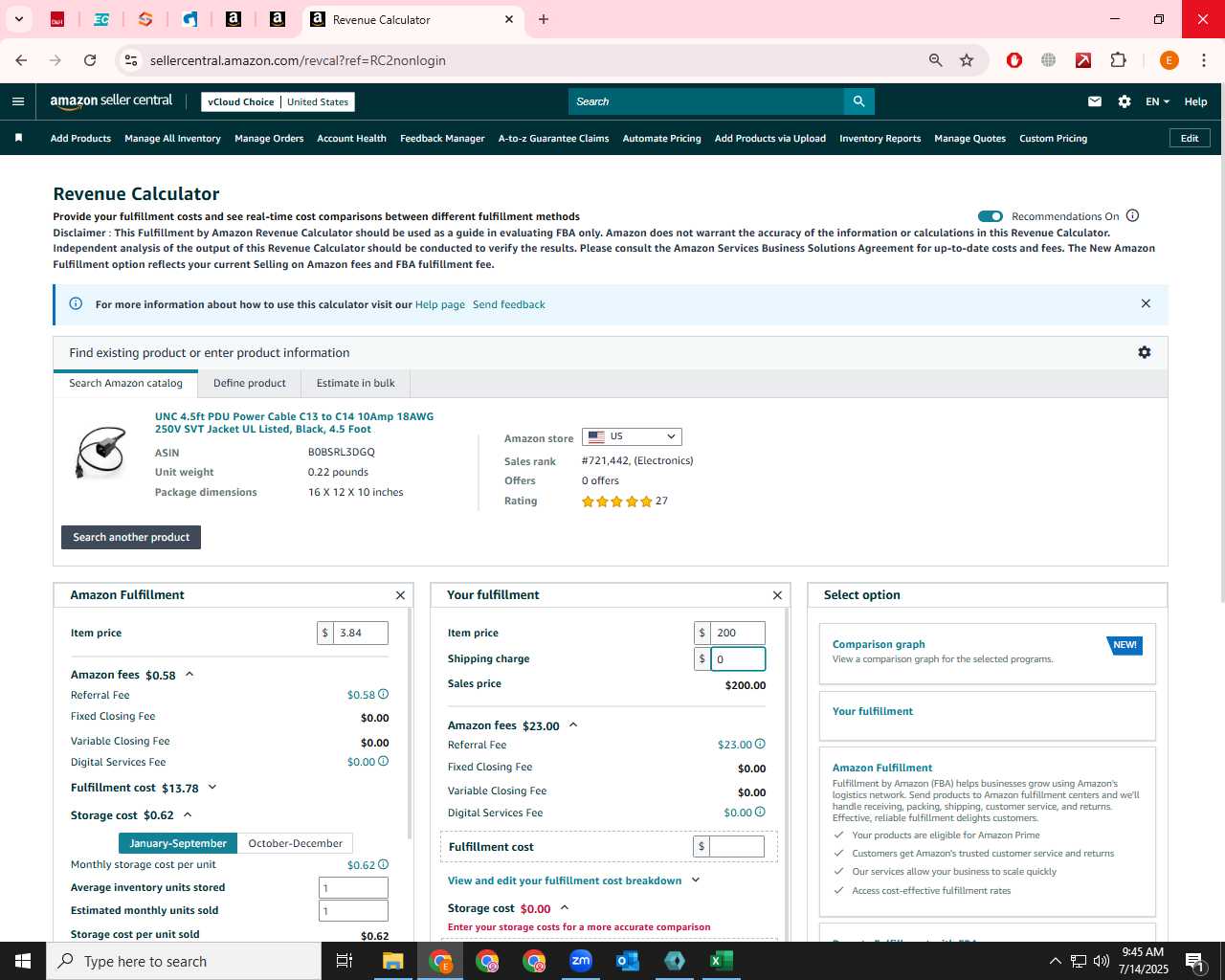
Task: Open the Help page link
Action: coord(440,304)
